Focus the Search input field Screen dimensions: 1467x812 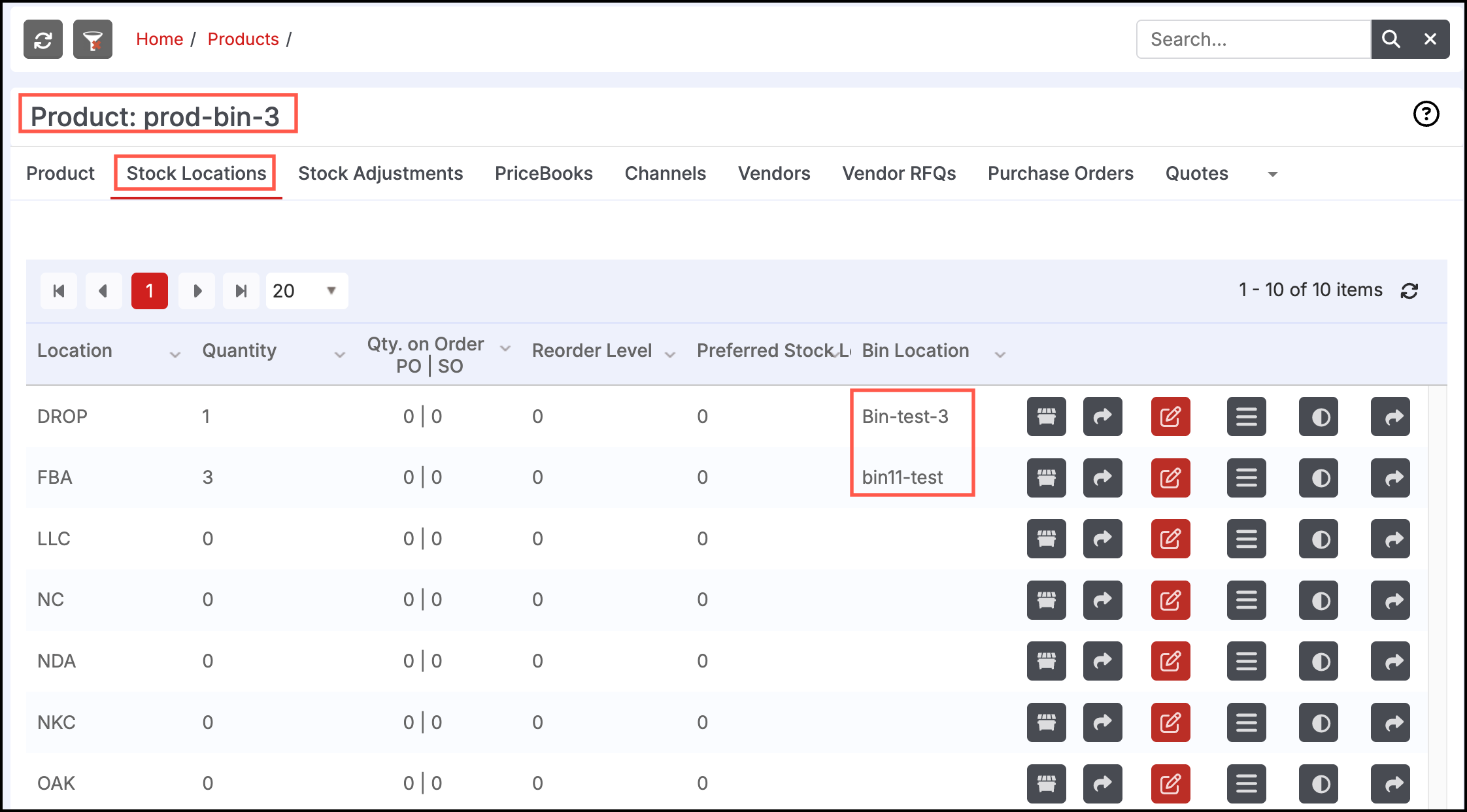pyautogui.click(x=1254, y=39)
